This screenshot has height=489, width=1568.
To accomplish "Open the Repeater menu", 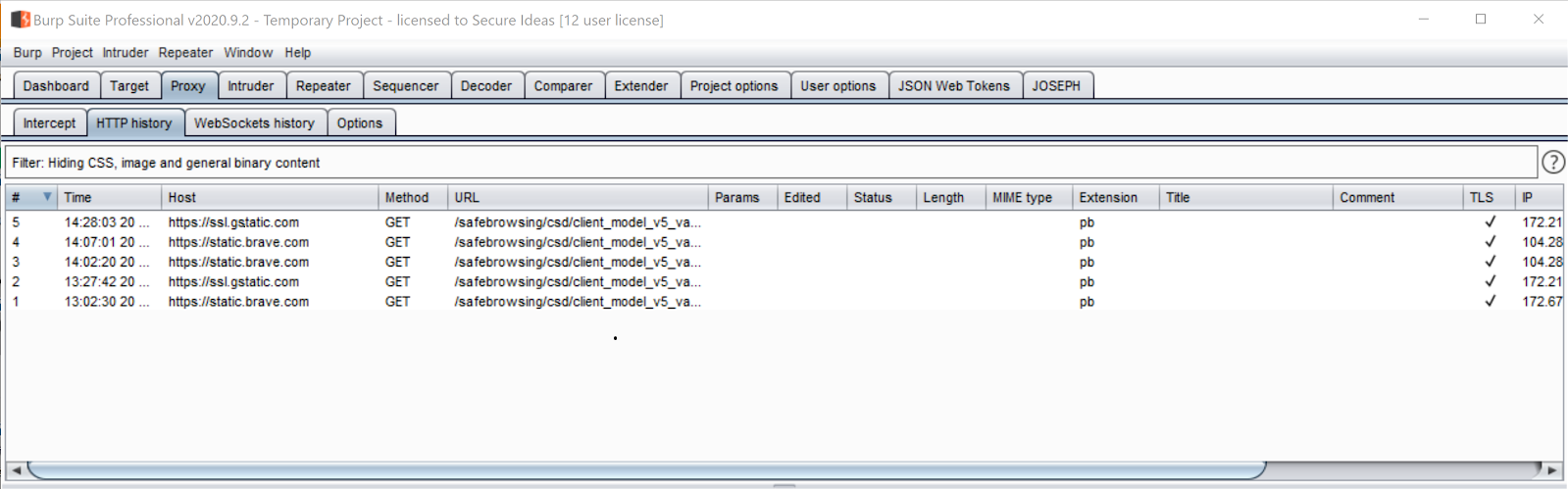I will pyautogui.click(x=185, y=53).
